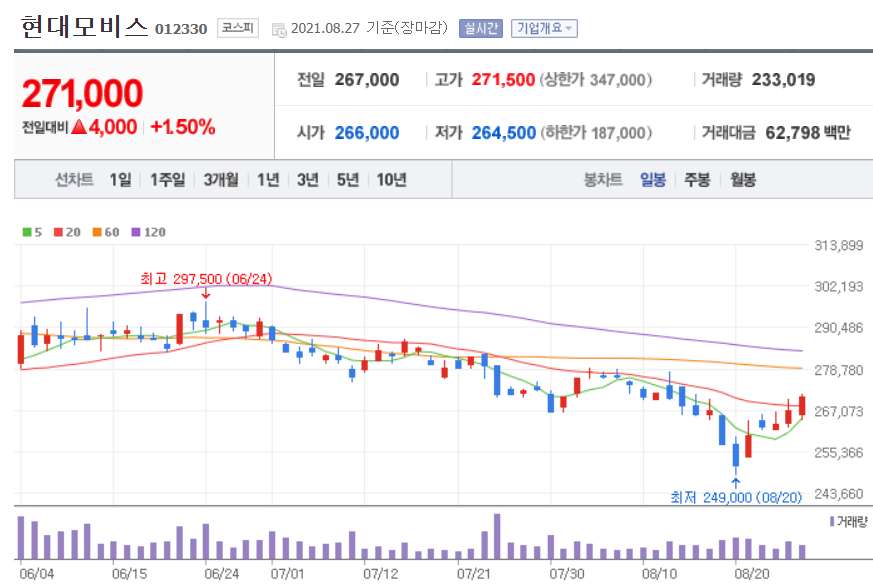Select the 3년 line chart tab
This screenshot has width=873, height=586.
[x=308, y=180]
